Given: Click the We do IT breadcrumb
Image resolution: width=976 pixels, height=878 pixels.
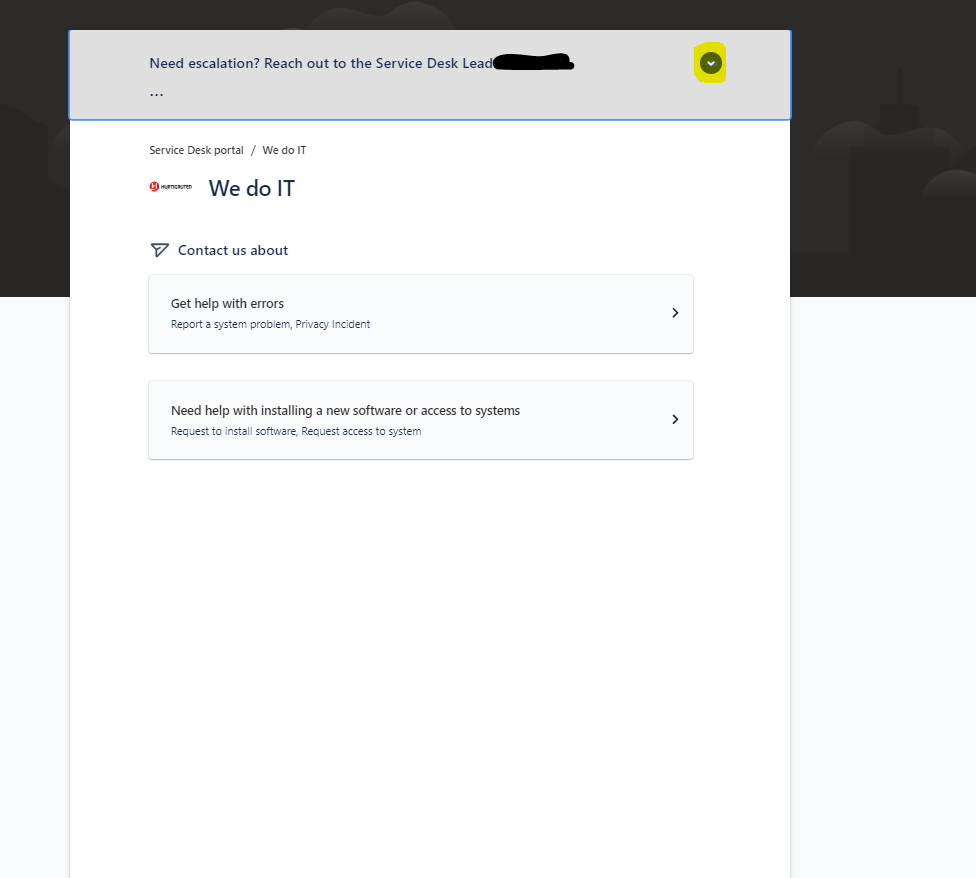Looking at the screenshot, I should tap(284, 150).
